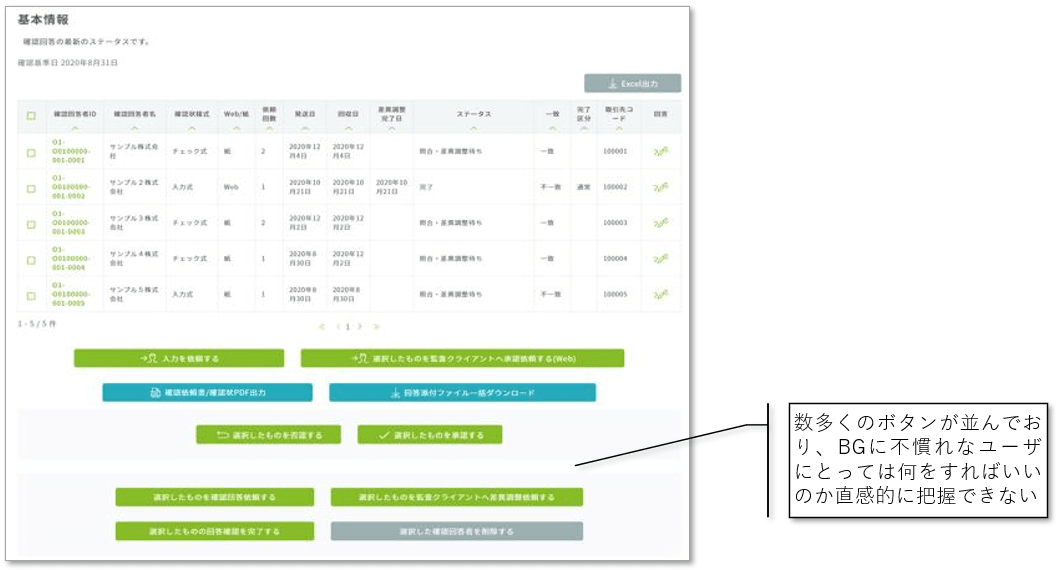This screenshot has width=1060, height=570.
Task: Sort by ステータス column arrow
Action: pos(473,128)
